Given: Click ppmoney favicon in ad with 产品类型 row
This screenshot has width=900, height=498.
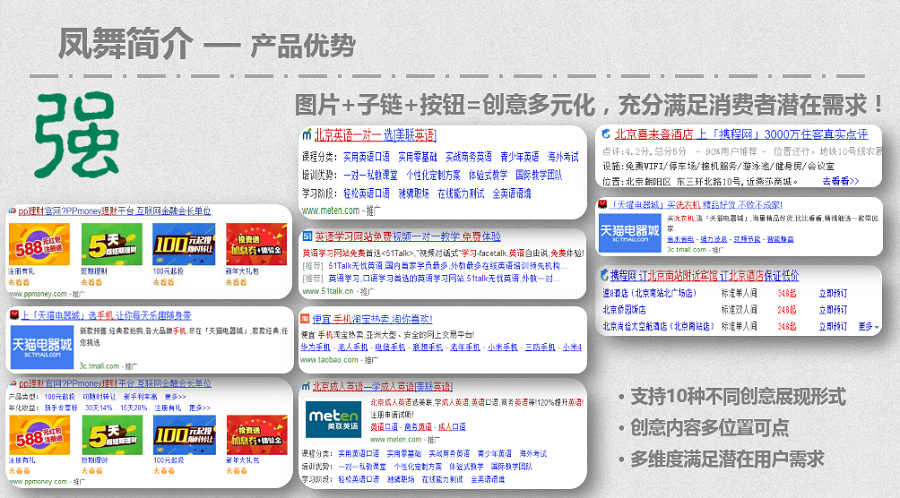Looking at the screenshot, I should click(x=13, y=383).
